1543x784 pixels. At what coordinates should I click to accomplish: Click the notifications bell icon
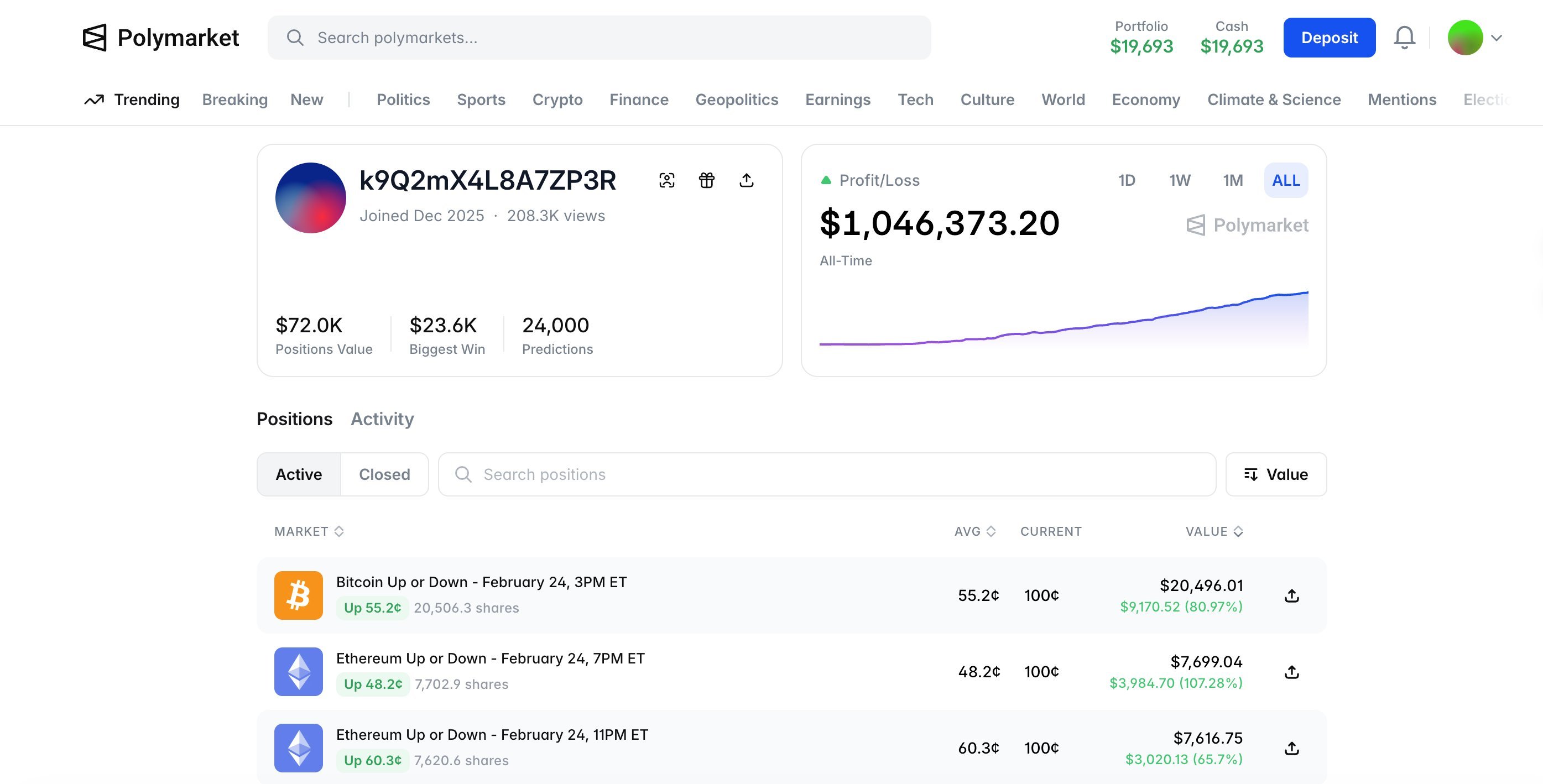(x=1404, y=38)
